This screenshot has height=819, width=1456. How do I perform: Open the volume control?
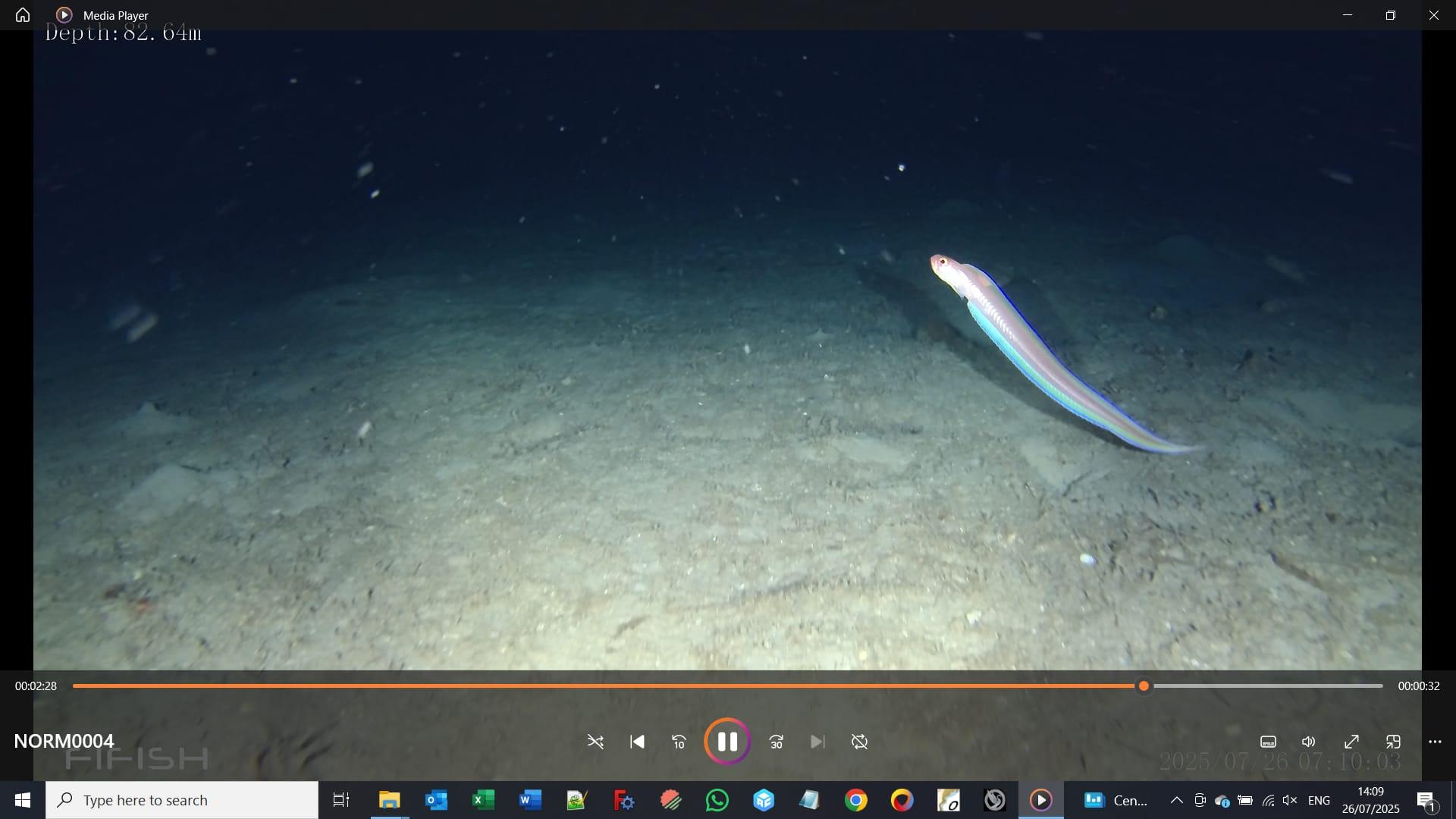click(1309, 742)
